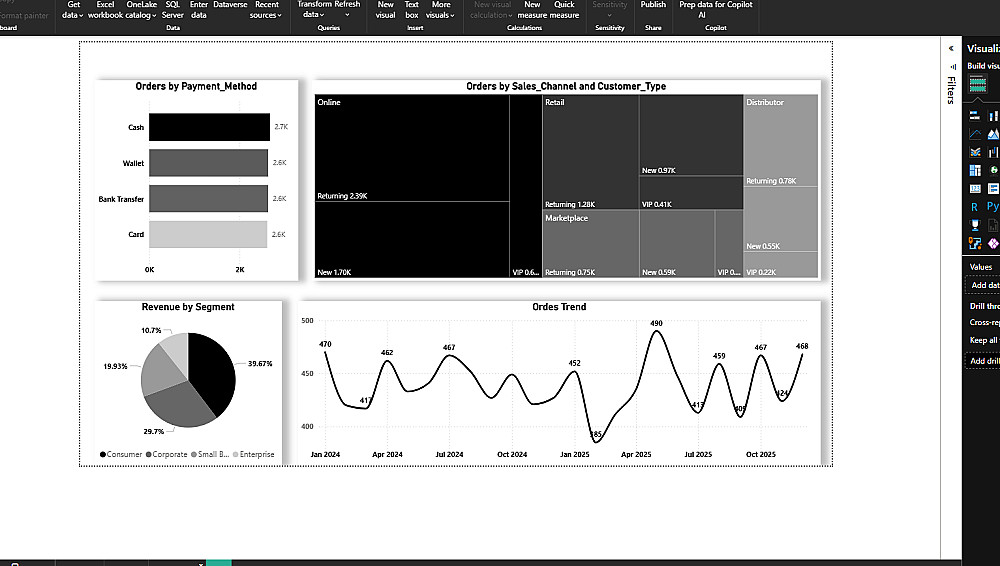Screen dimensions: 1000x566
Task: Insert a Text box
Action: [412, 10]
